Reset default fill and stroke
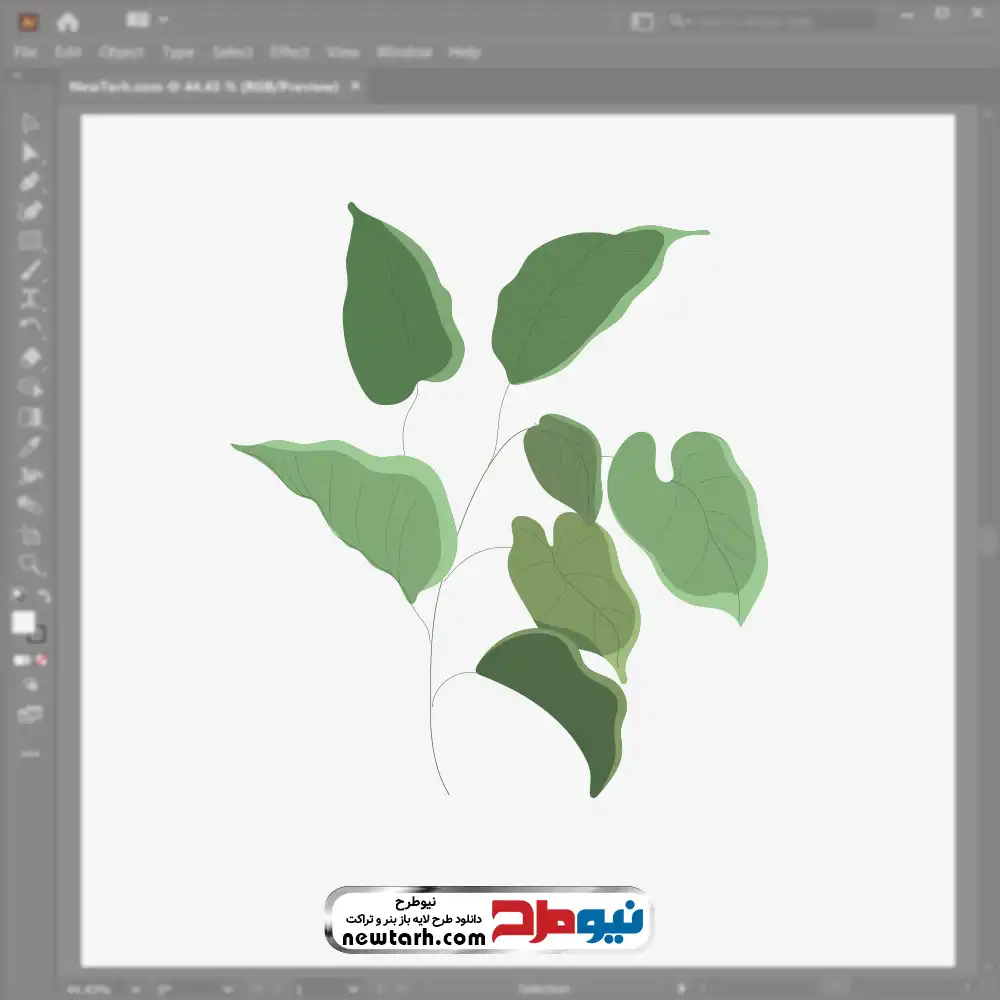This screenshot has height=1000, width=1000. pyautogui.click(x=18, y=594)
